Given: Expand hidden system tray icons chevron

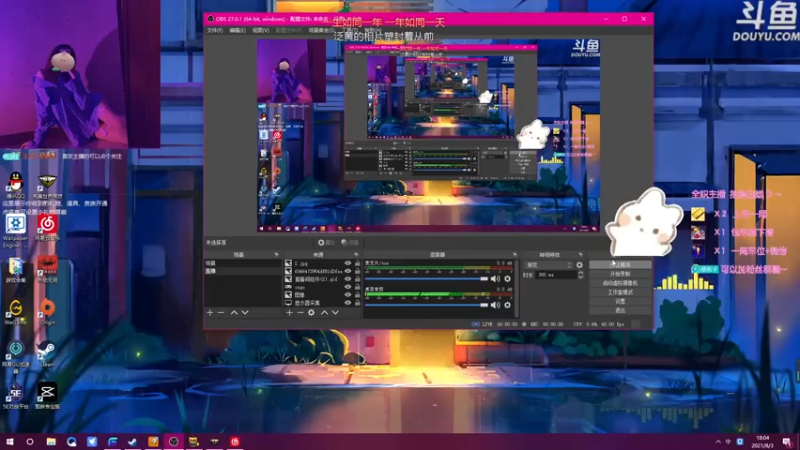Looking at the screenshot, I should [718, 442].
